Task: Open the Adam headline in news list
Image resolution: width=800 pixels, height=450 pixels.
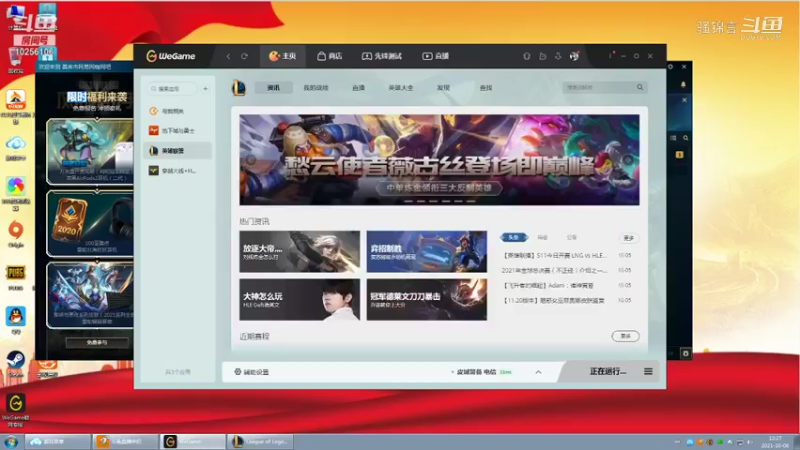Action: (548, 285)
